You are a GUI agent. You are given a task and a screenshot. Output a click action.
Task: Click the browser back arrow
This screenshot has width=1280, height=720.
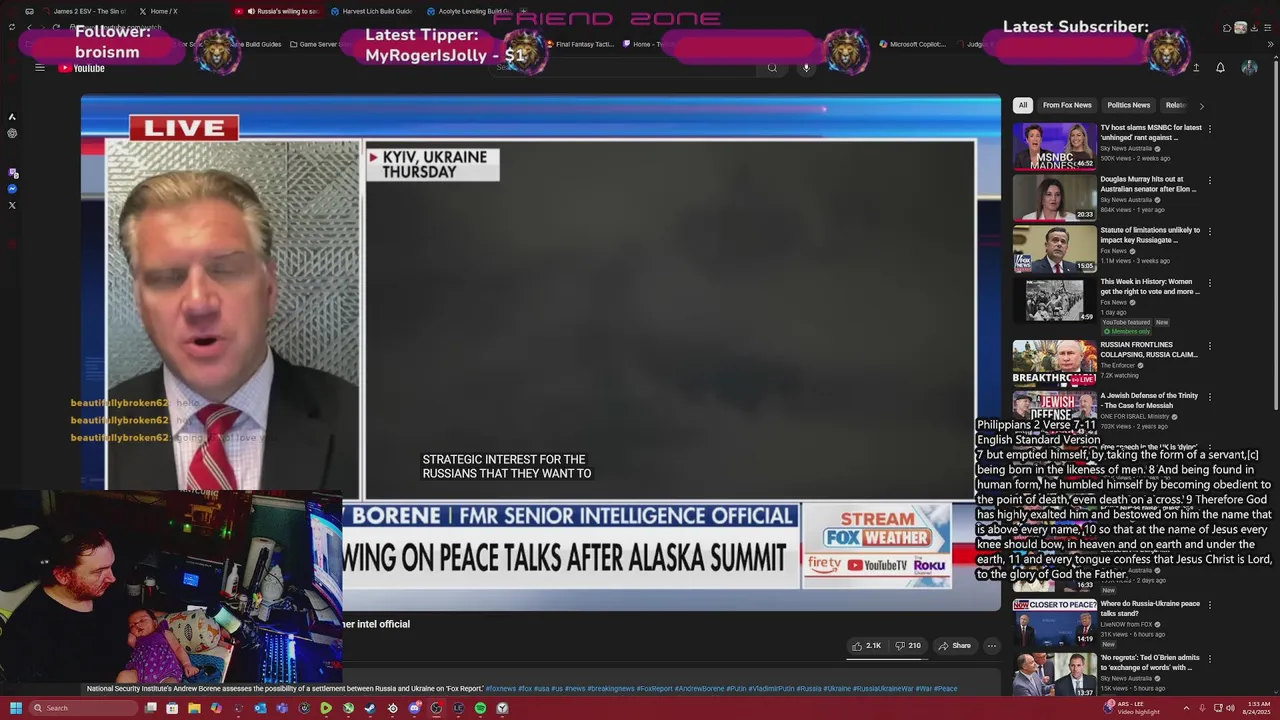pyautogui.click(x=30, y=27)
